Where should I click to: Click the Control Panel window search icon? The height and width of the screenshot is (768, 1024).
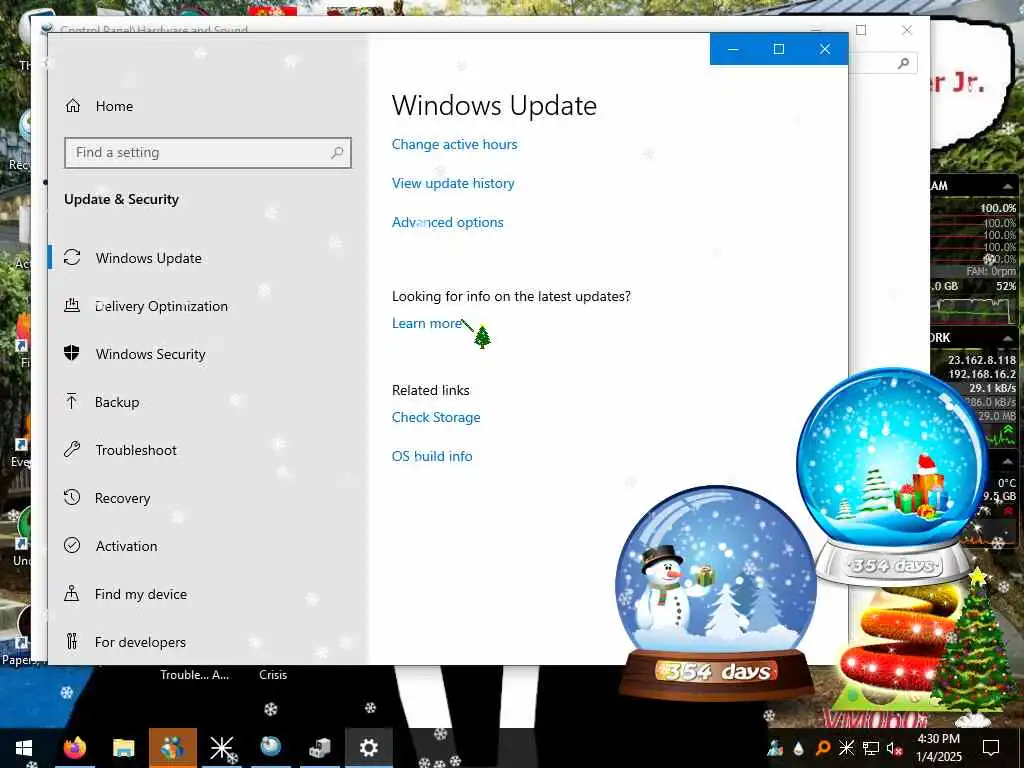click(903, 63)
